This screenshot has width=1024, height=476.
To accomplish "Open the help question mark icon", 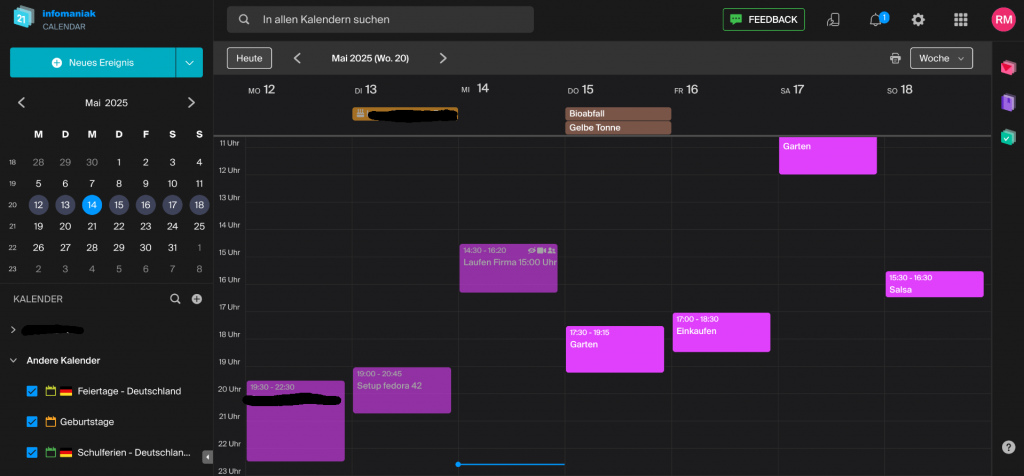I will point(1008,447).
